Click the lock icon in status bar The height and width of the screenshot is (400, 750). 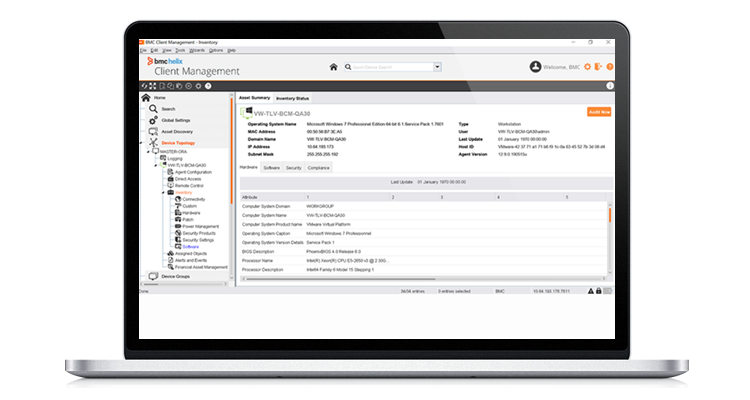tap(598, 291)
